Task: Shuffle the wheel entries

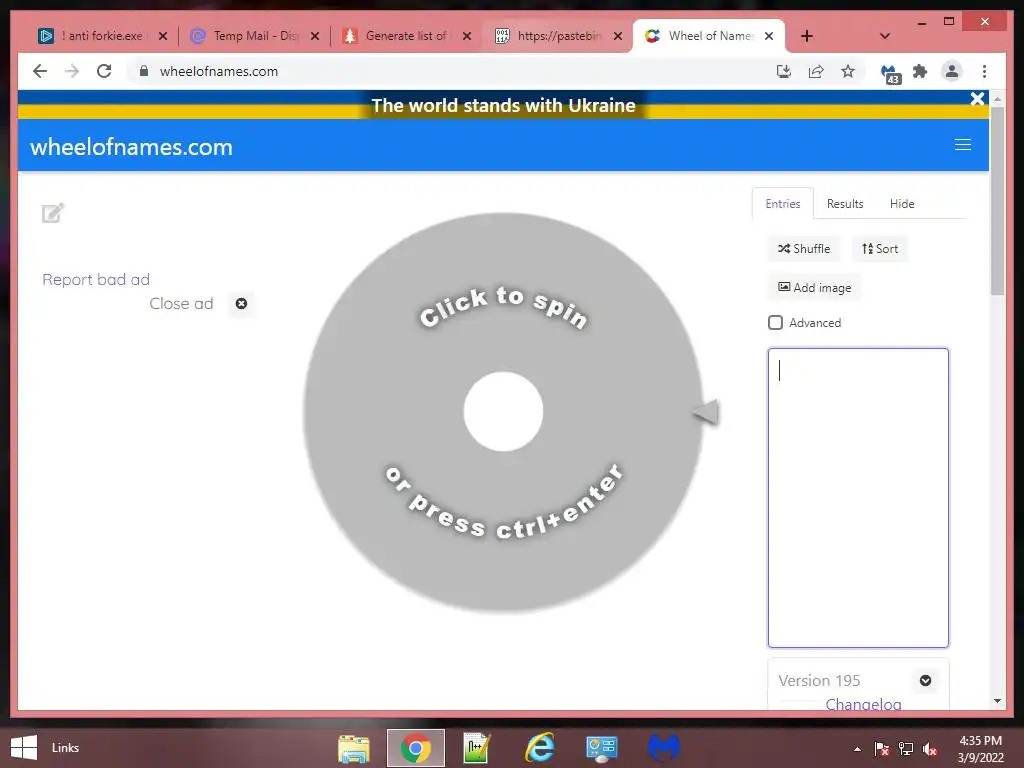Action: (x=804, y=249)
